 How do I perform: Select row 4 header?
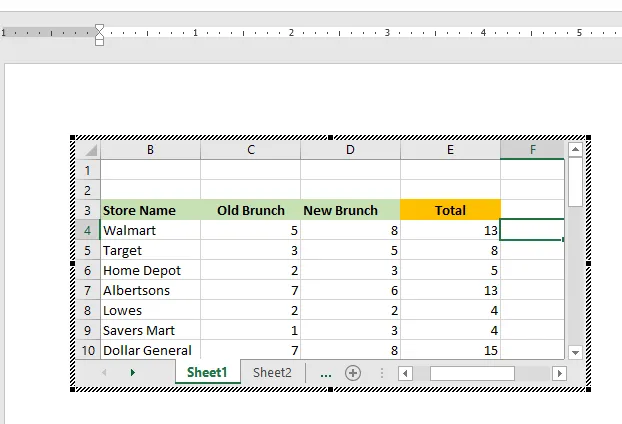(88, 230)
